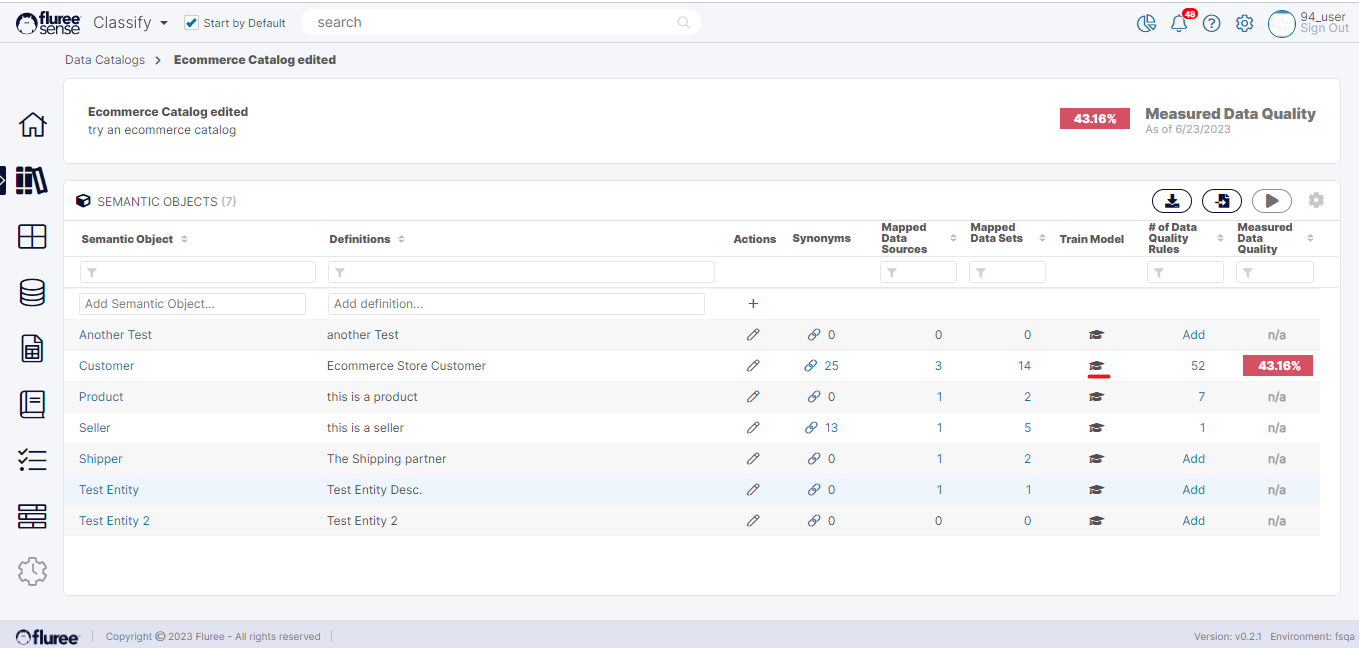Click the train model icon for Customer

point(1096,366)
